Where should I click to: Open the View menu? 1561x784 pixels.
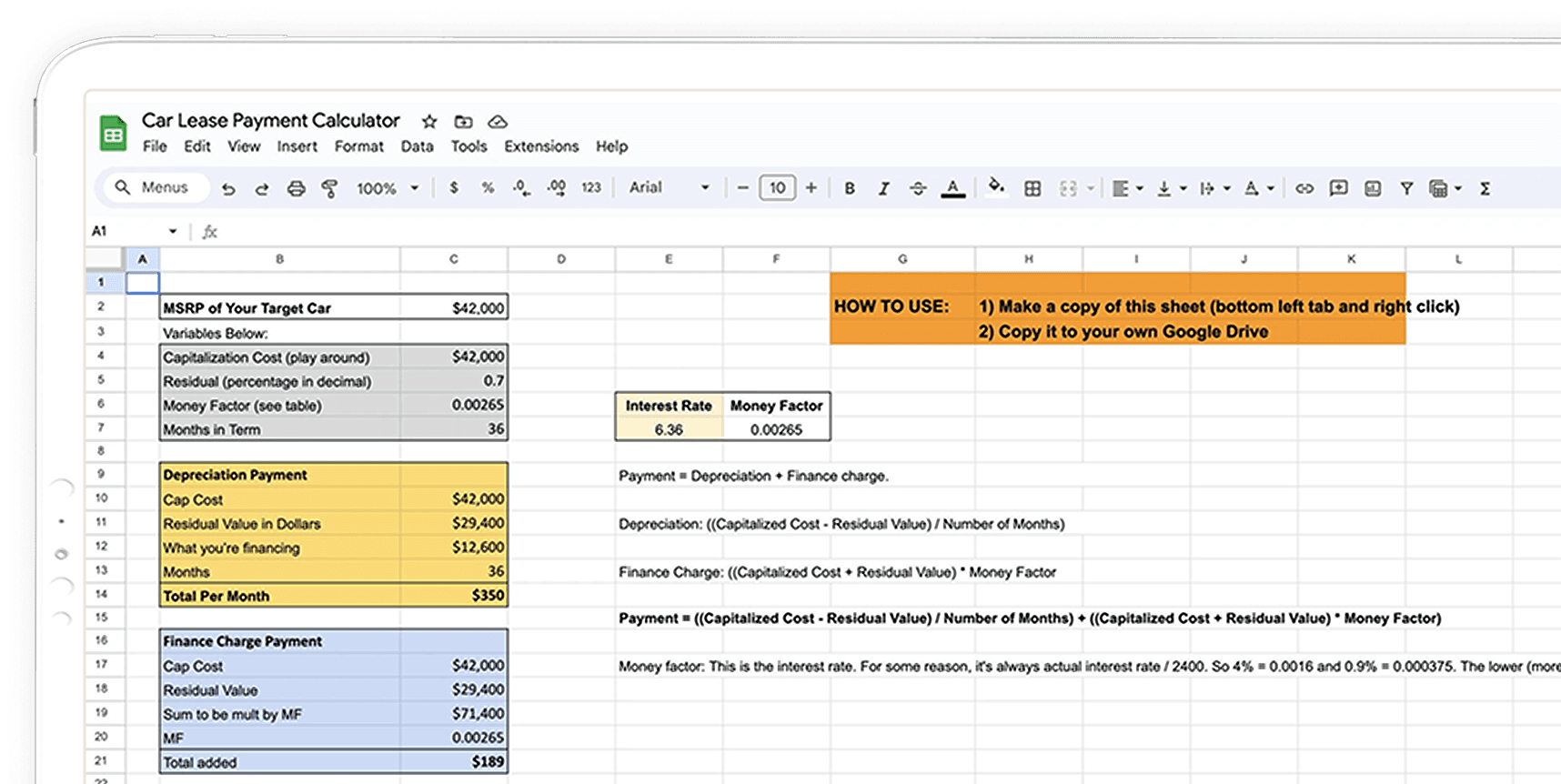tap(243, 146)
